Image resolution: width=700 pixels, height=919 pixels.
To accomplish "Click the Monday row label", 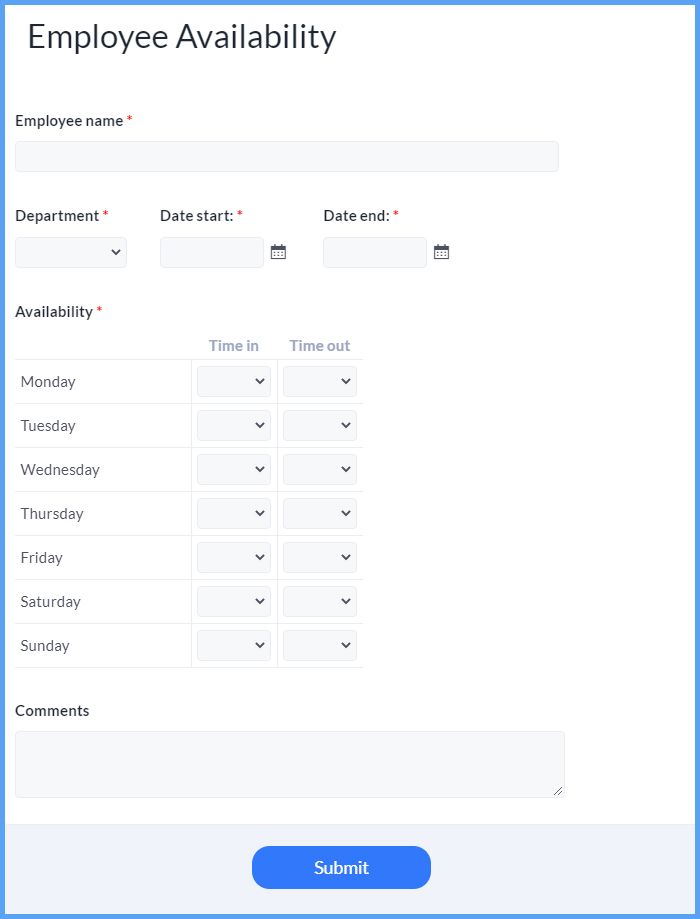I will [x=48, y=382].
